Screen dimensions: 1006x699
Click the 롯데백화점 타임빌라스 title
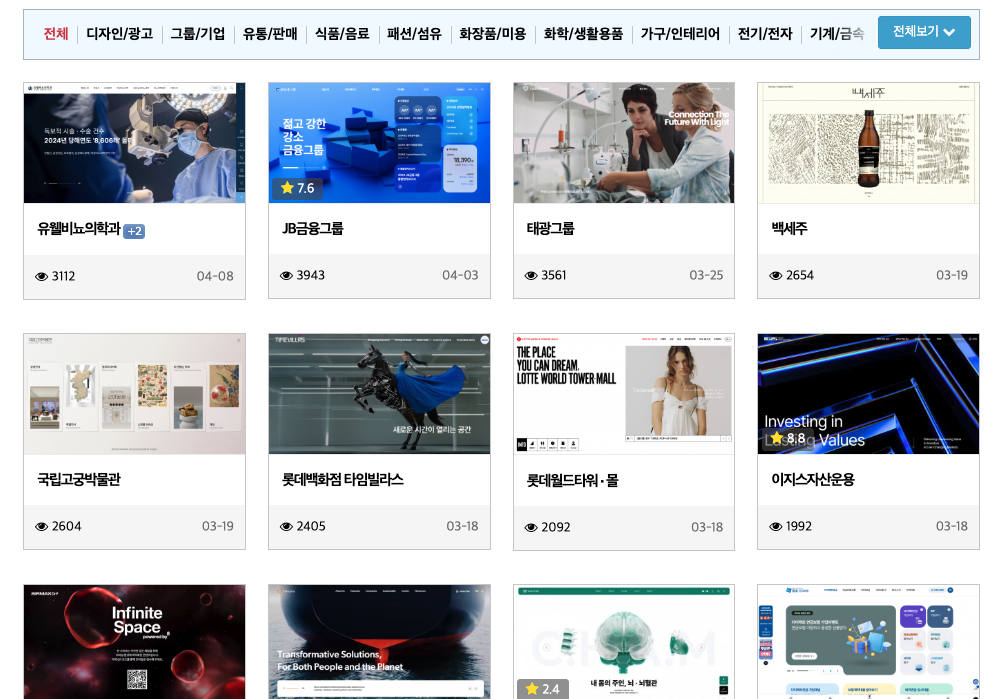343,479
